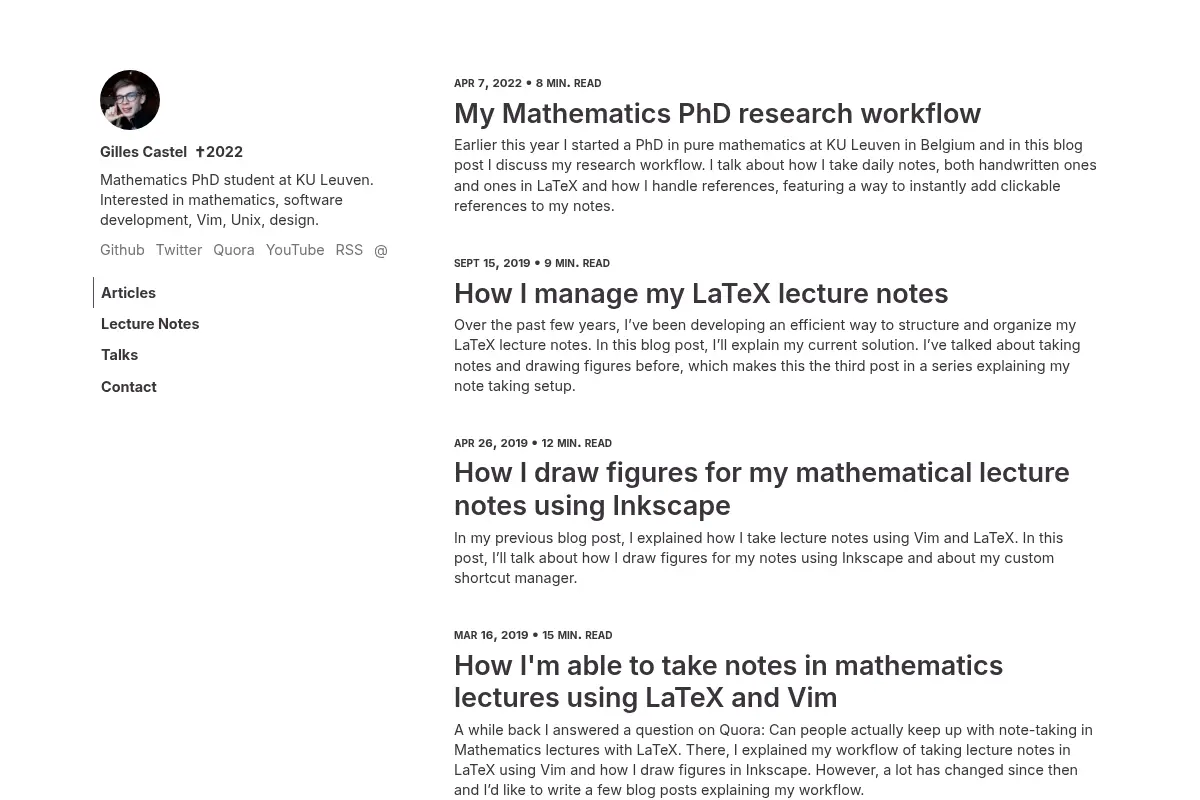Screen dimensions: 1200x800
Task: Open the @ email icon link
Action: click(x=381, y=250)
